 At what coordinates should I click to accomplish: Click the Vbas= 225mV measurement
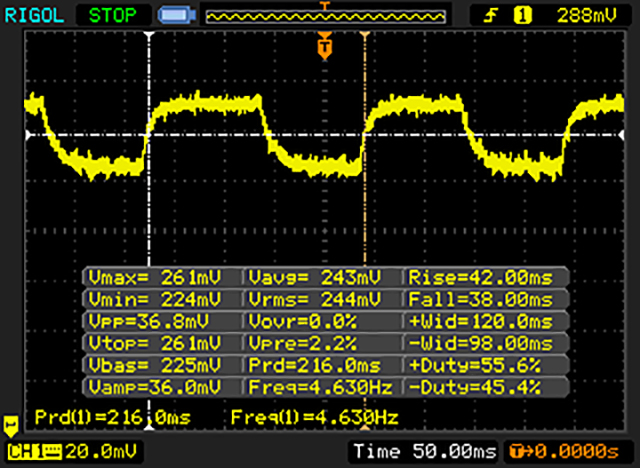coord(155,365)
